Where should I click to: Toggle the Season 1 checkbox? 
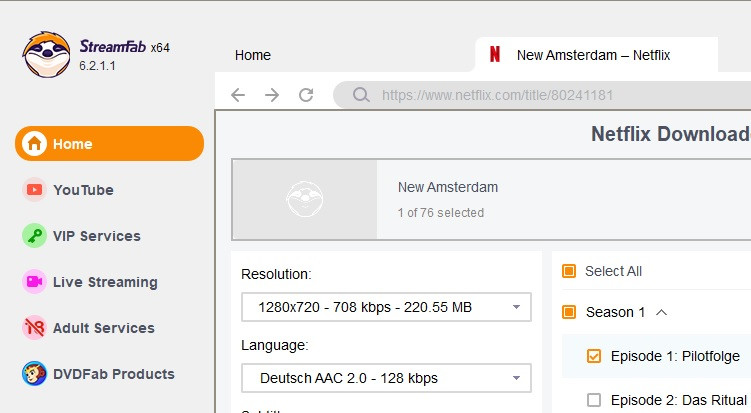pos(569,312)
